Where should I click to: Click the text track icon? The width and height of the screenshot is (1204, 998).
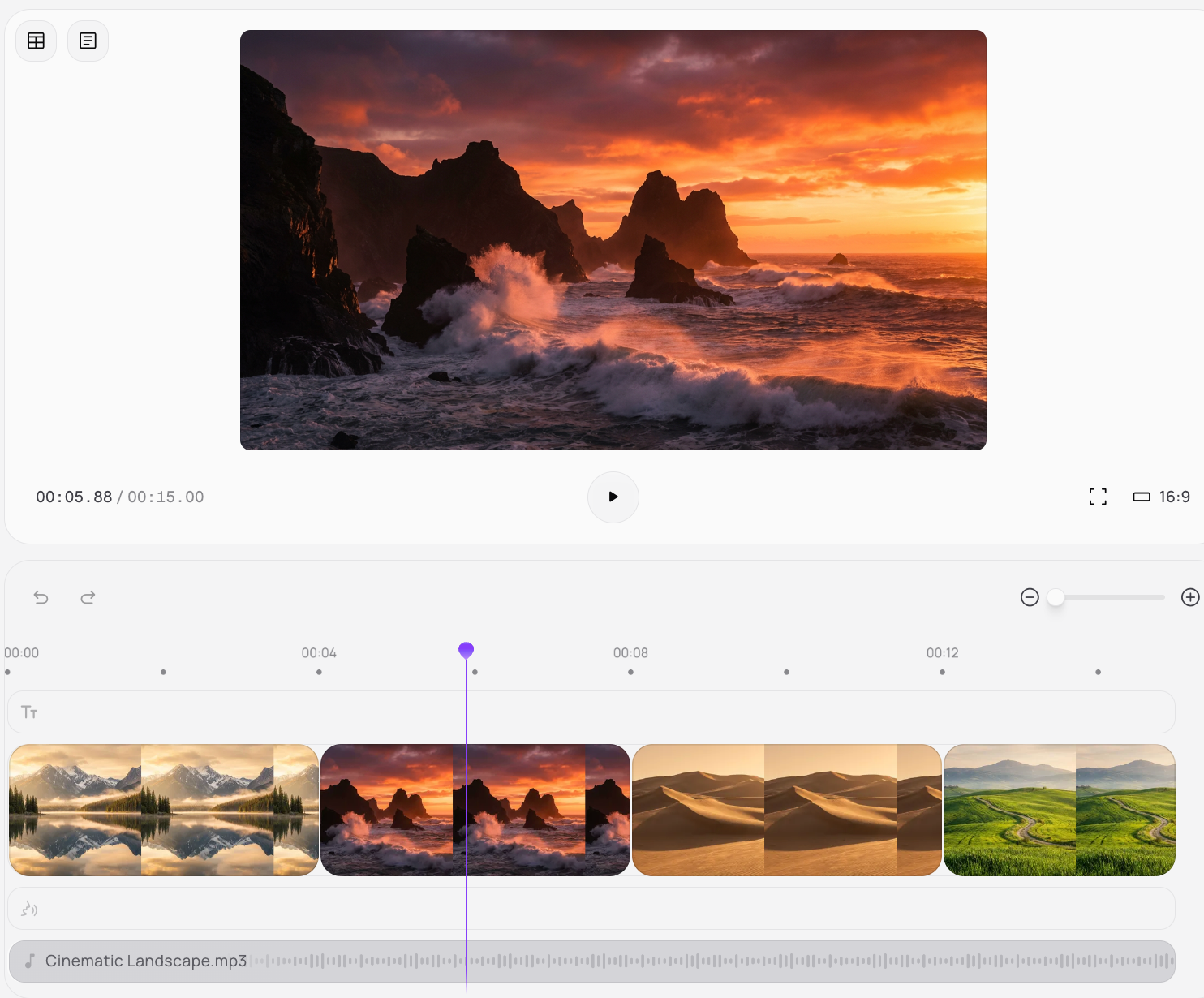(x=29, y=712)
